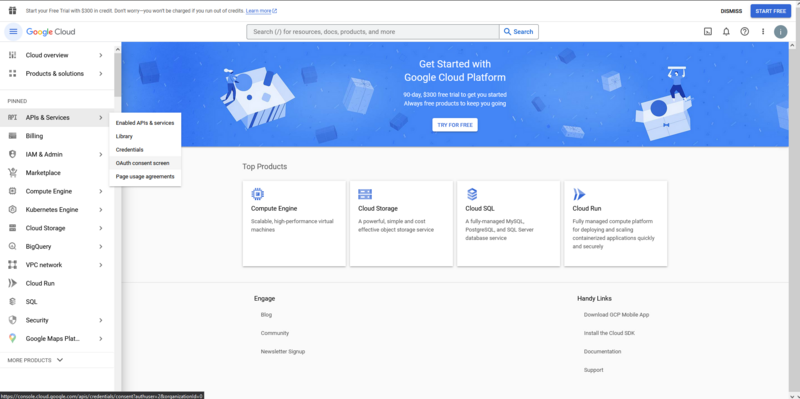Image resolution: width=800 pixels, height=399 pixels.
Task: Expand the Kubernetes Engine chevron
Action: 101,209
